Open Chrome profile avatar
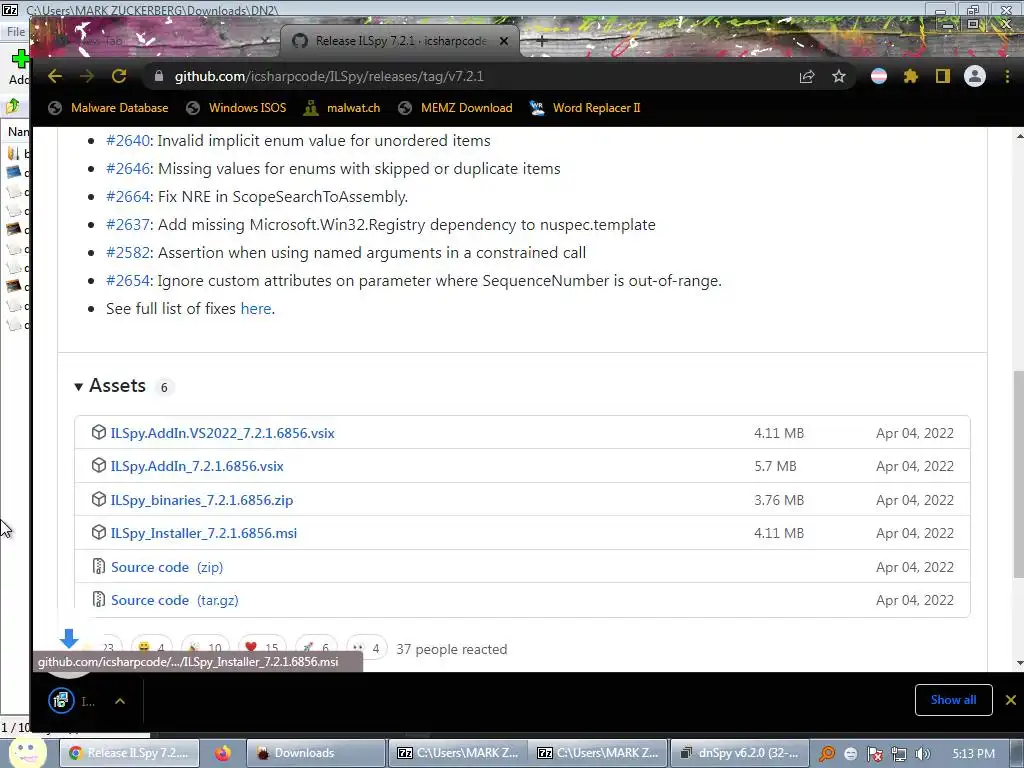This screenshot has width=1024, height=768. 974,76
